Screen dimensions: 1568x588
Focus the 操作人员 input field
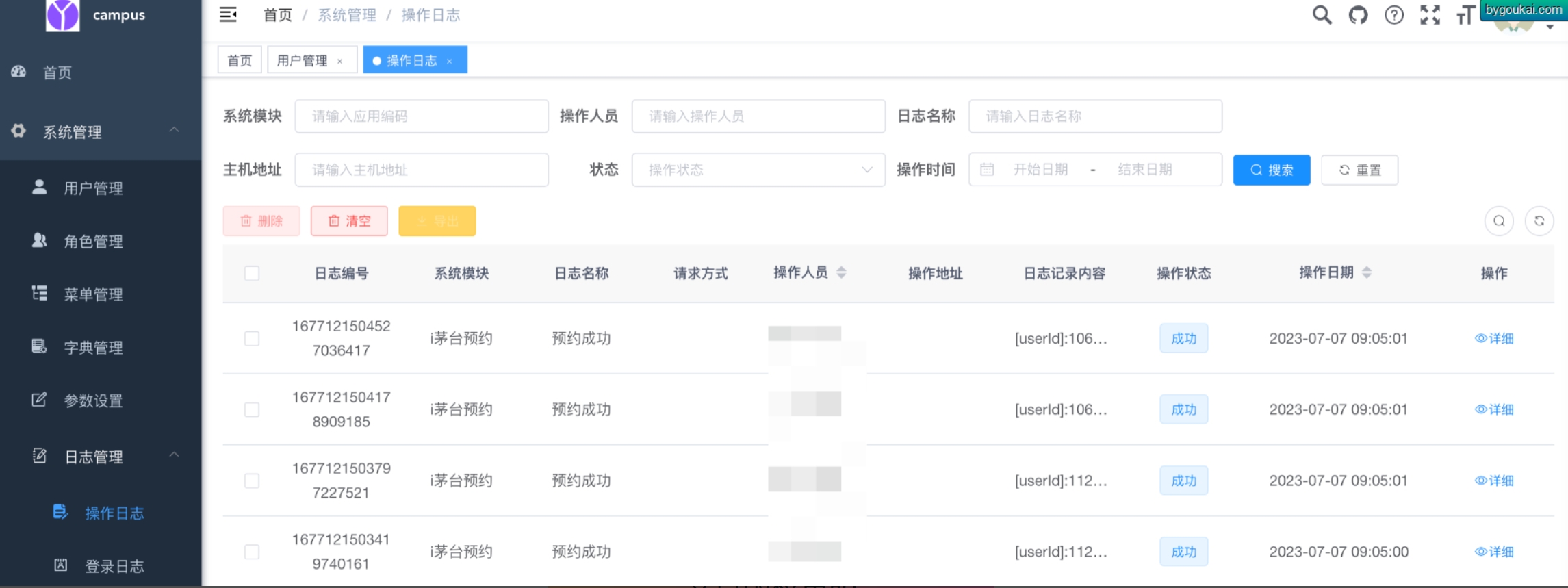pyautogui.click(x=758, y=116)
